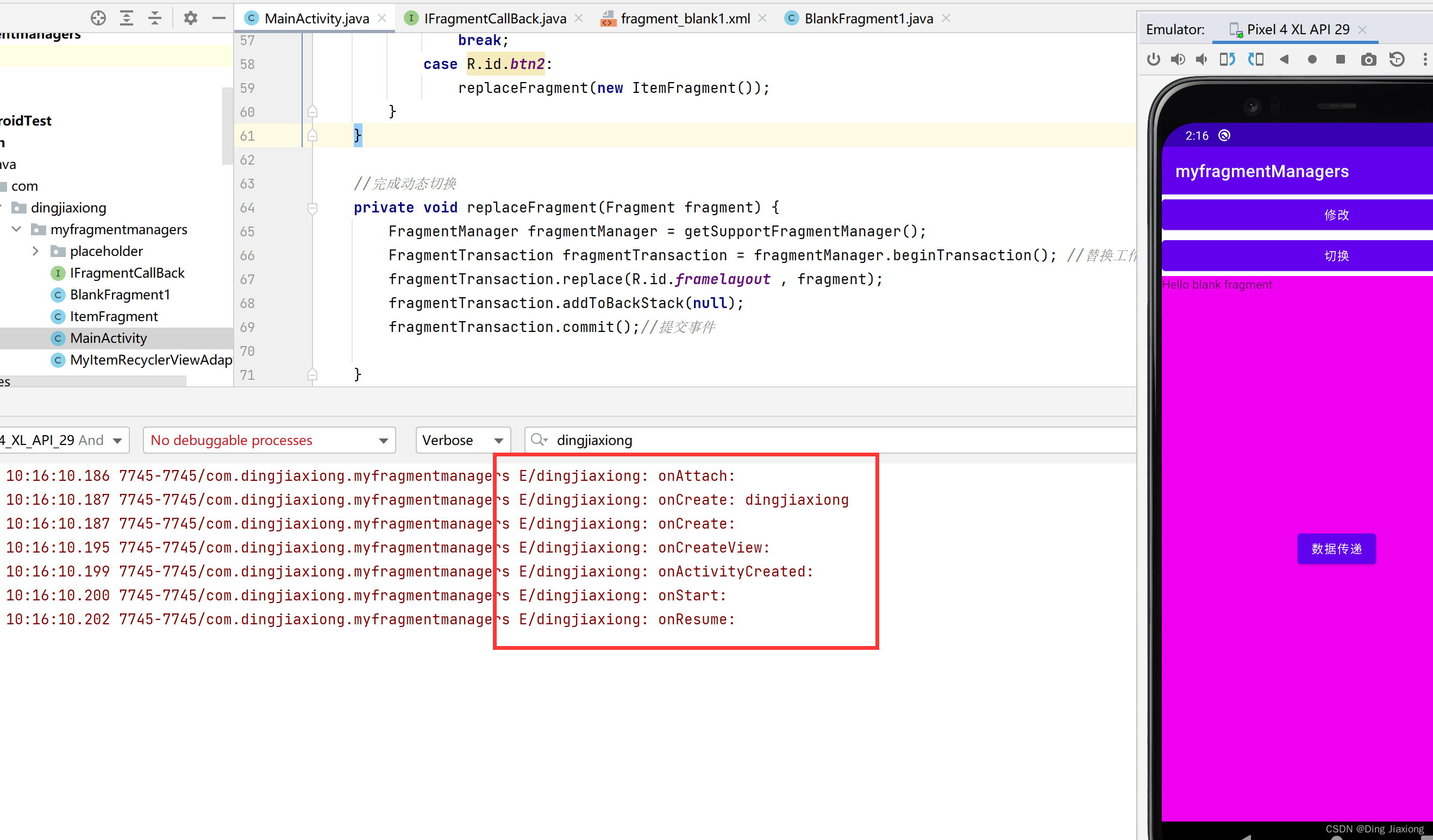Switch to the MainActivity.java tab
This screenshot has height=840, width=1433.
(316, 18)
